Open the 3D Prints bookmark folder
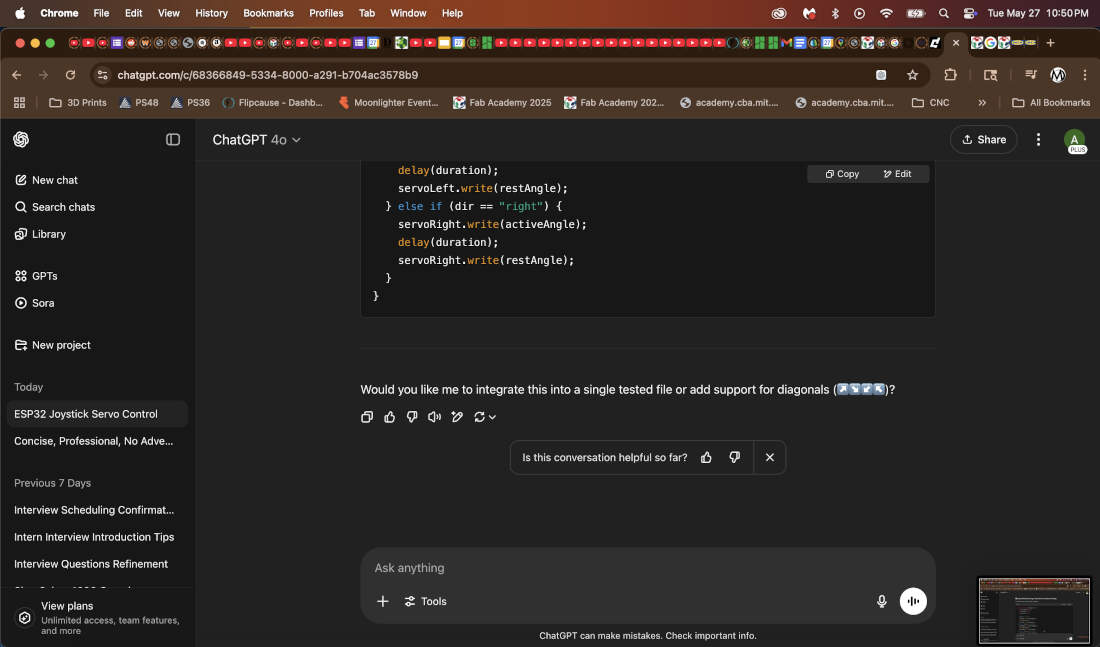 [78, 102]
